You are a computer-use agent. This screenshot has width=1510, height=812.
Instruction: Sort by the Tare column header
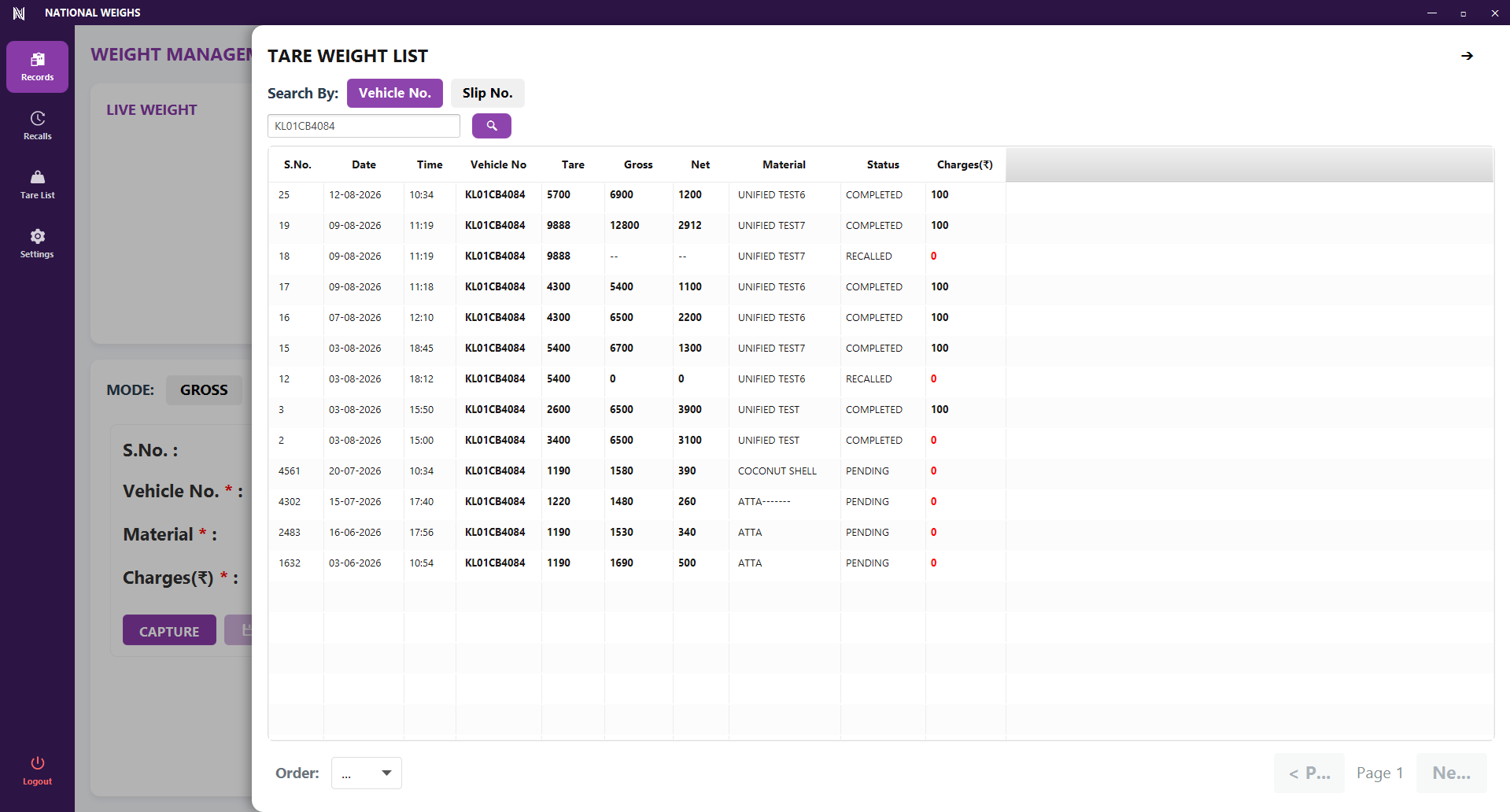point(573,164)
